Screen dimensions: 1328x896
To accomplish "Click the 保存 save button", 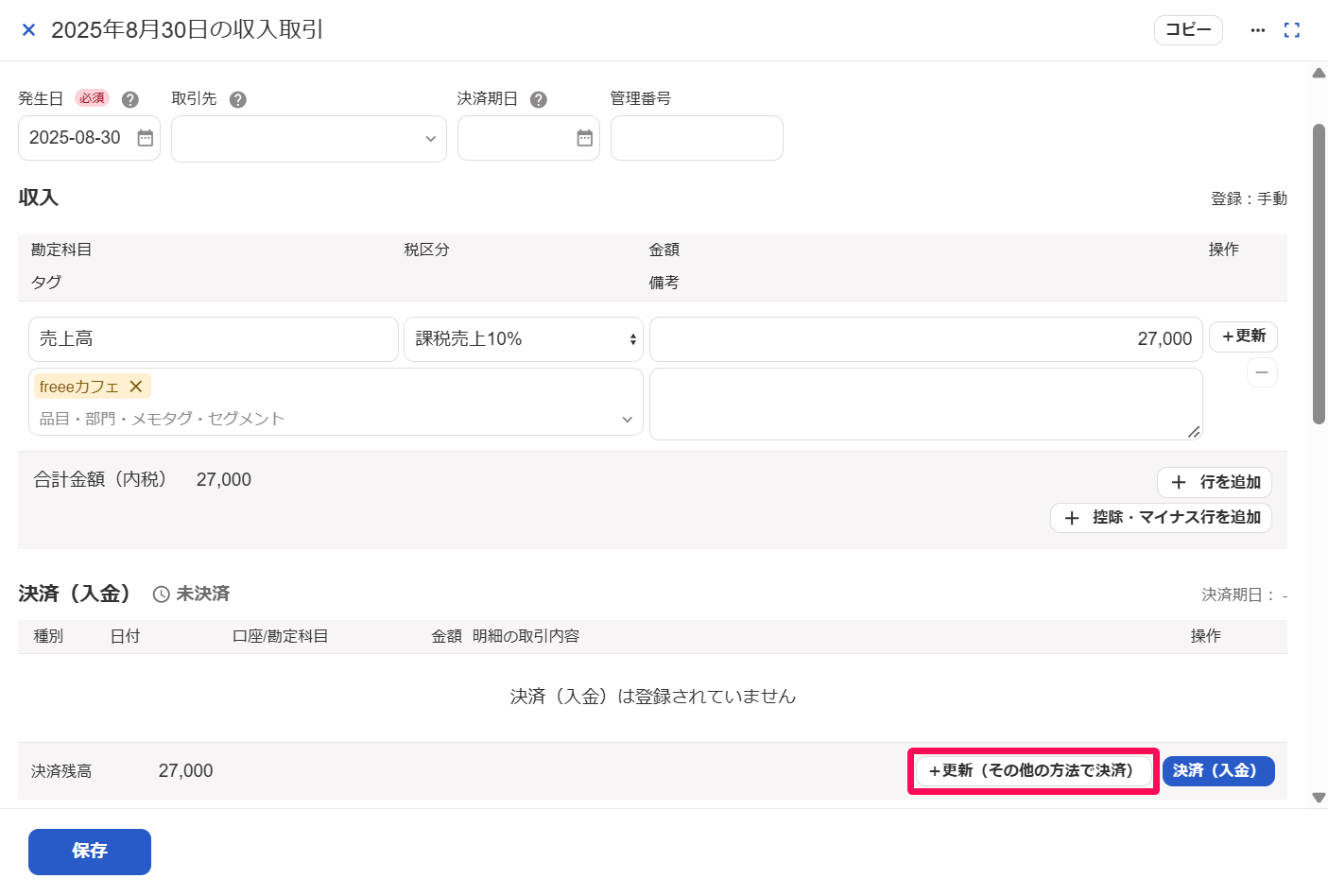I will 90,852.
